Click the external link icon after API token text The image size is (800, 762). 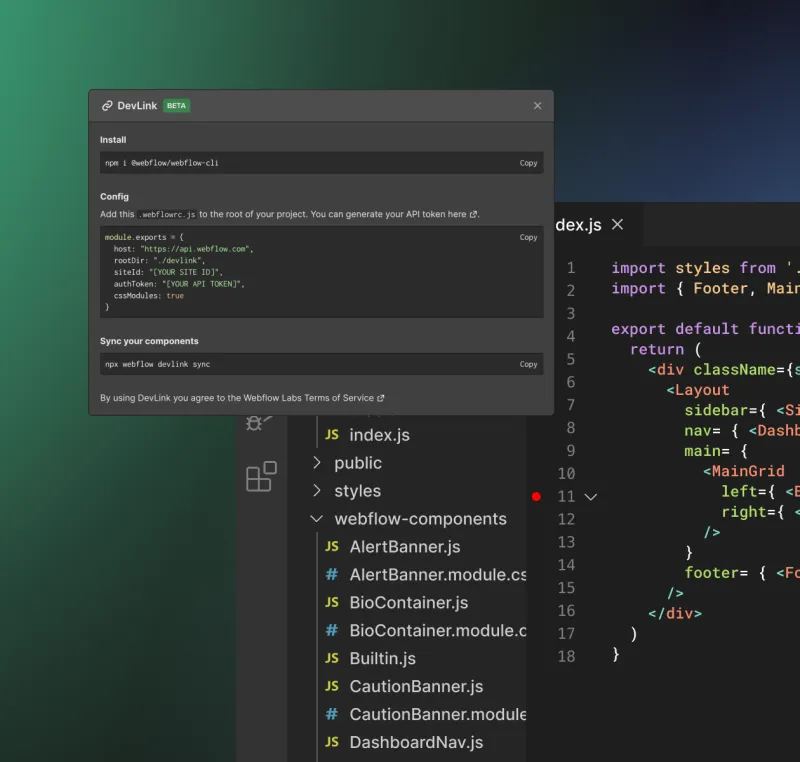[475, 214]
